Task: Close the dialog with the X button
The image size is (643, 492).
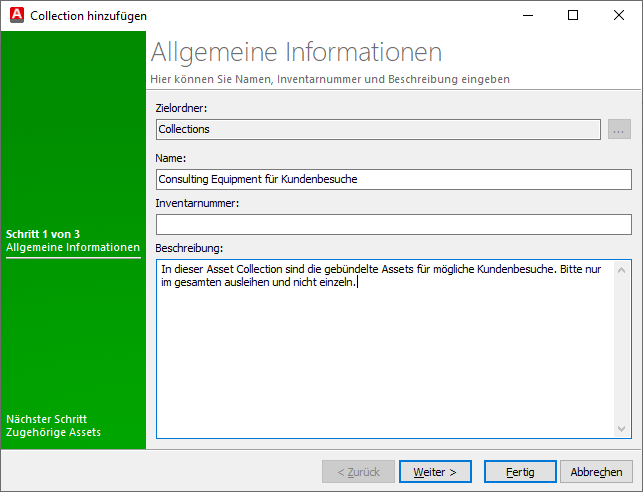Action: click(619, 15)
